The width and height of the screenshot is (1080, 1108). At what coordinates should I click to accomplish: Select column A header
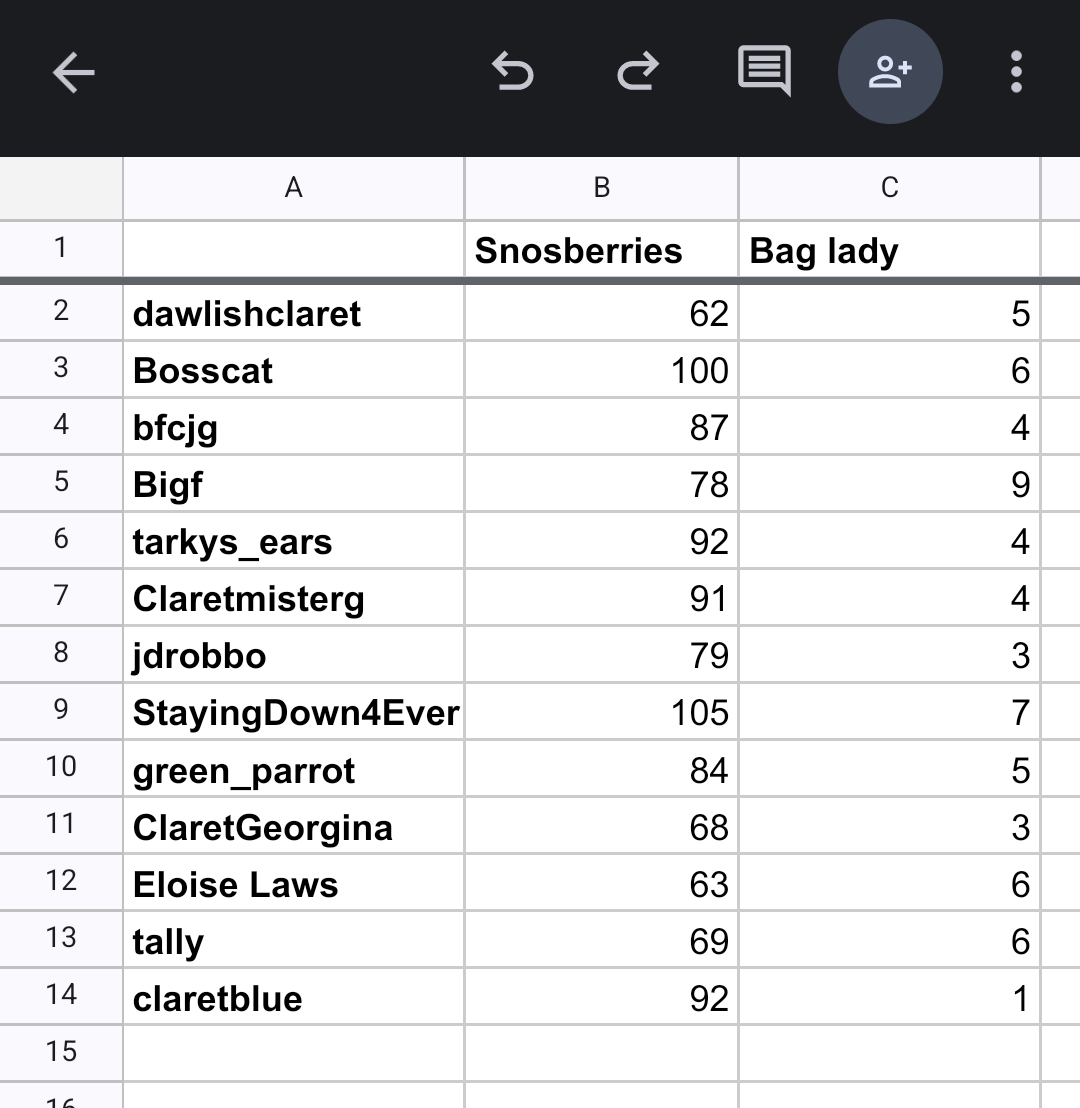point(293,188)
